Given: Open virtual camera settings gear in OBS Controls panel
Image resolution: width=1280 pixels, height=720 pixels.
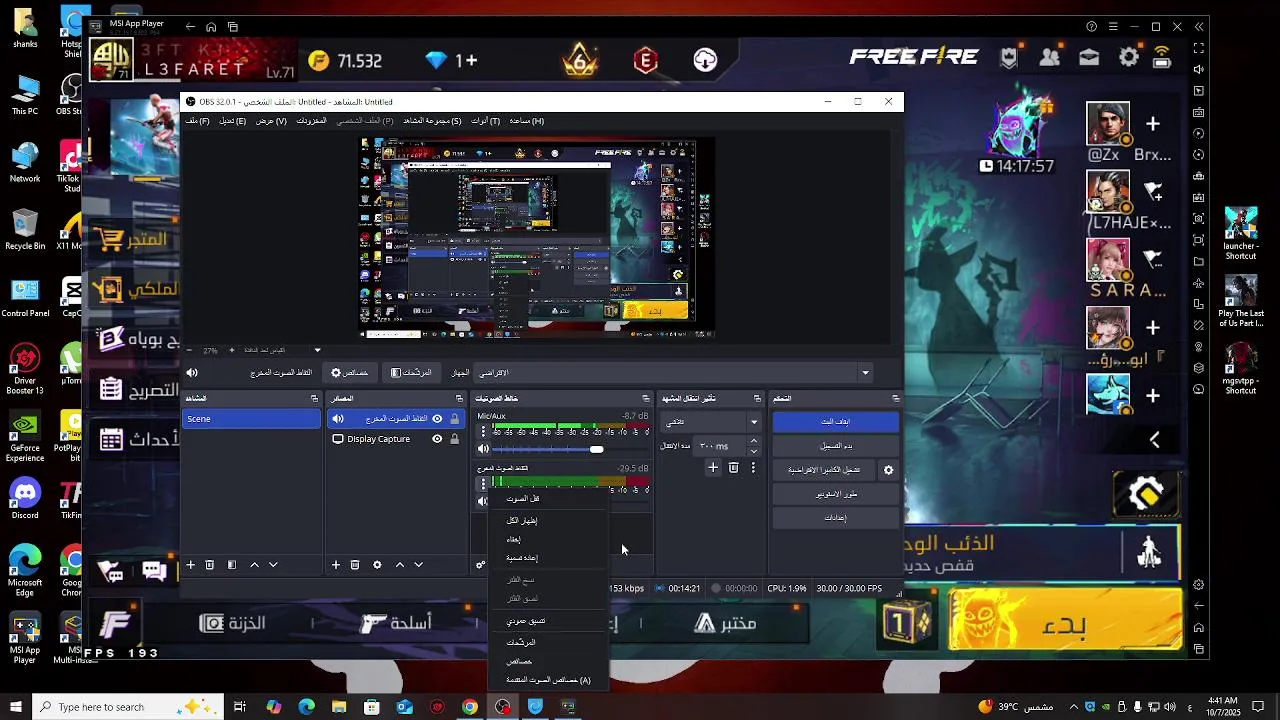Looking at the screenshot, I should (x=888, y=470).
